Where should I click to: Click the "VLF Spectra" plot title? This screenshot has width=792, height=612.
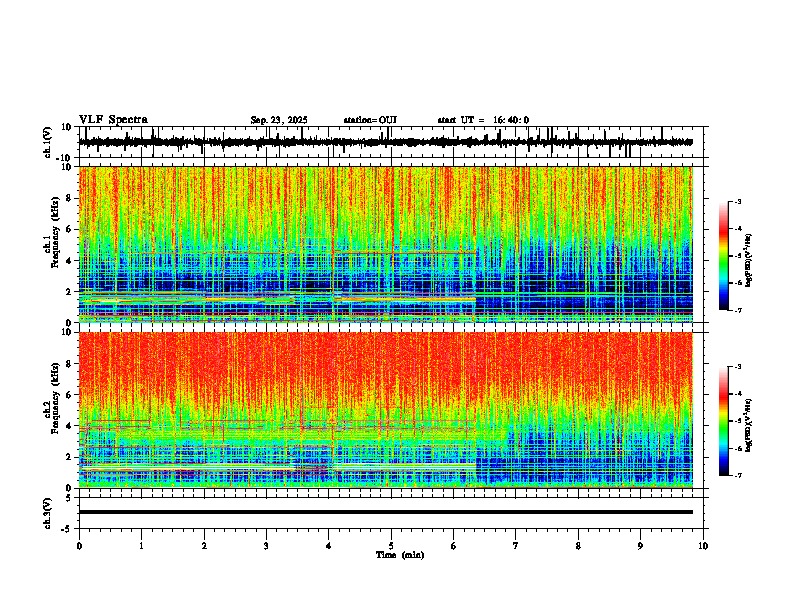click(113, 120)
